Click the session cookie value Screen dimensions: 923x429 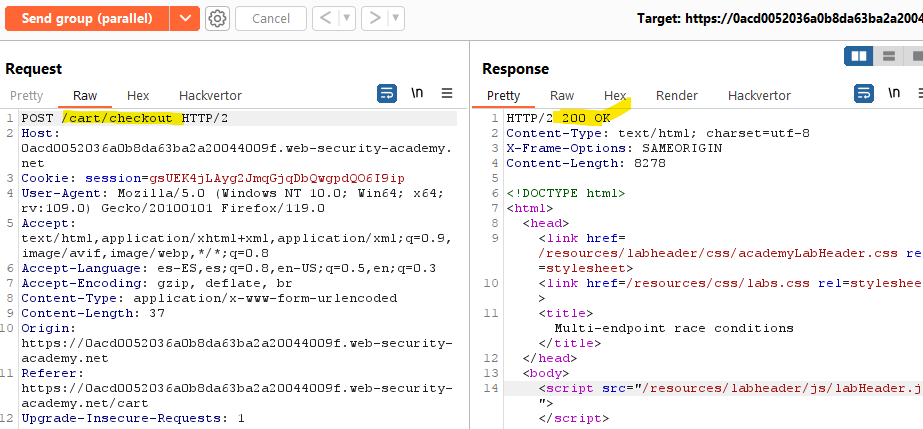point(277,178)
